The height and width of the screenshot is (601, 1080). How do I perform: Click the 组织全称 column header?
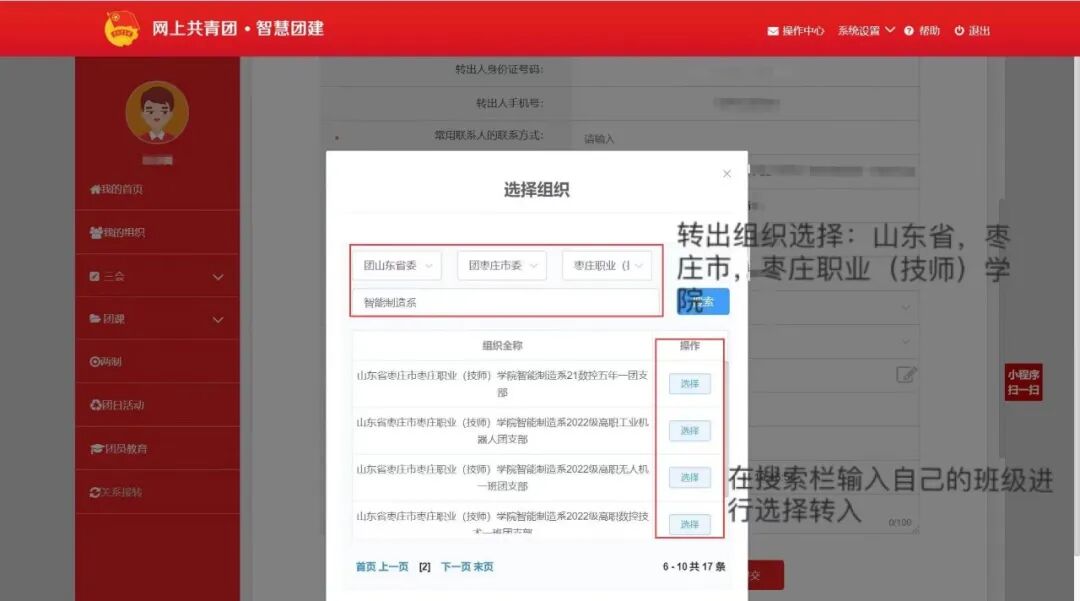[502, 346]
